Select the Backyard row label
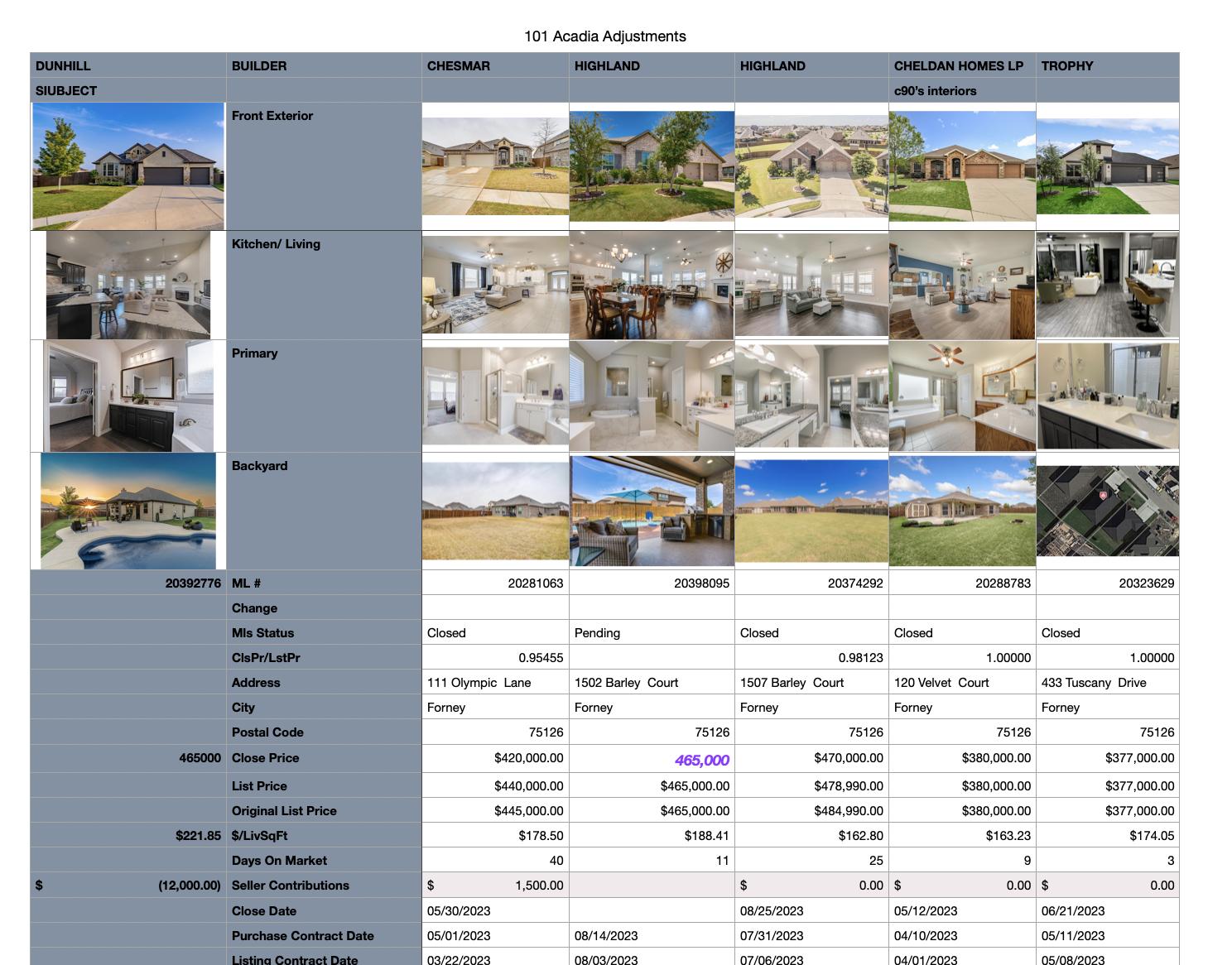This screenshot has height=965, width=1232. 260,466
